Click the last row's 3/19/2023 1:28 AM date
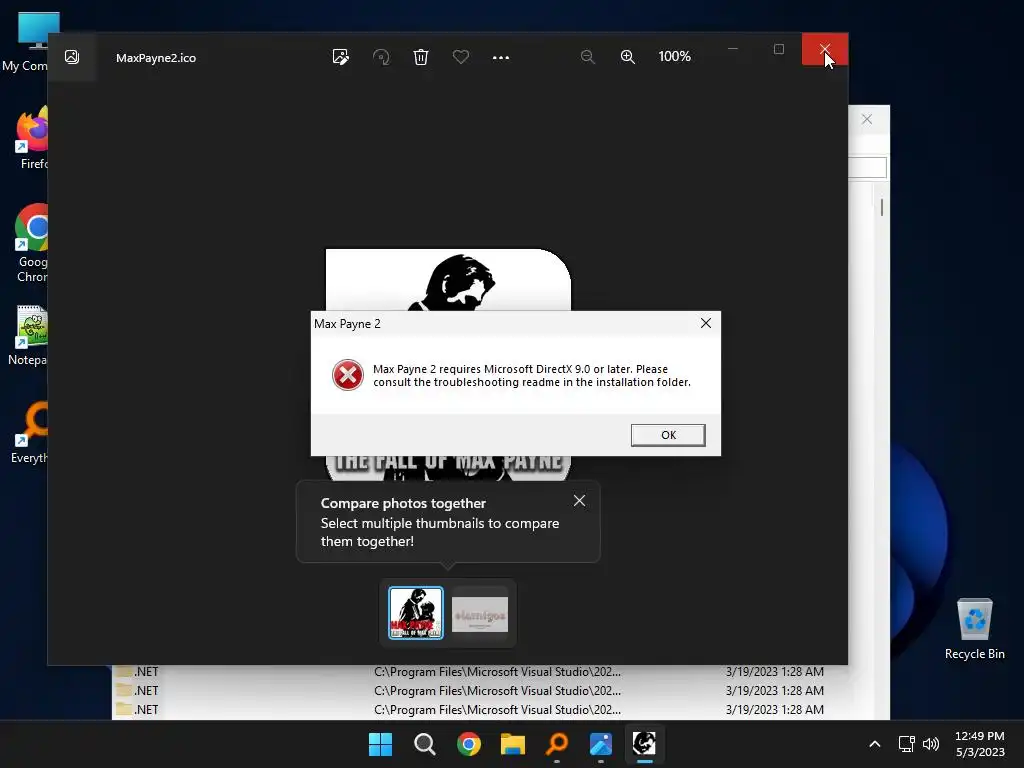 (x=775, y=709)
